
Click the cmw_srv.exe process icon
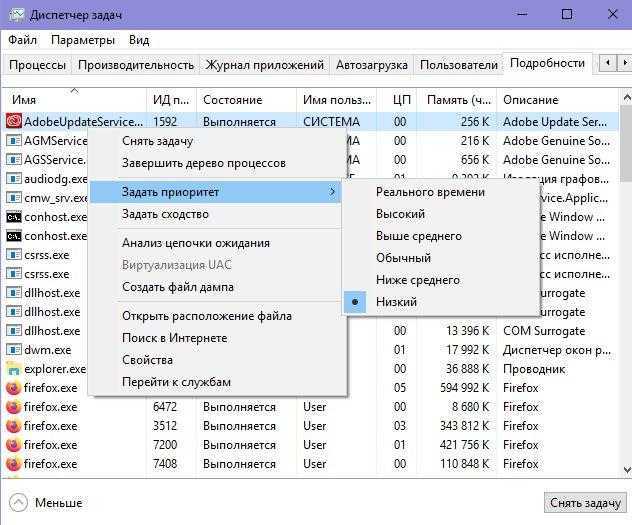[x=13, y=198]
